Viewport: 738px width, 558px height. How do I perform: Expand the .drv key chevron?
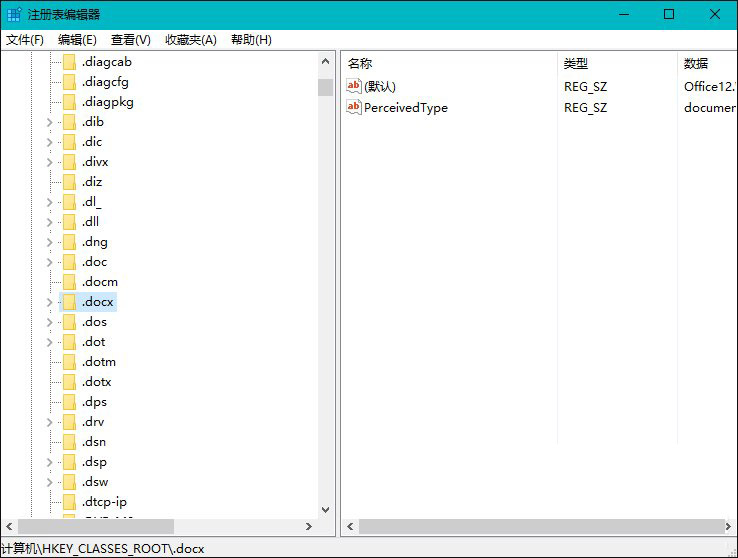[49, 422]
